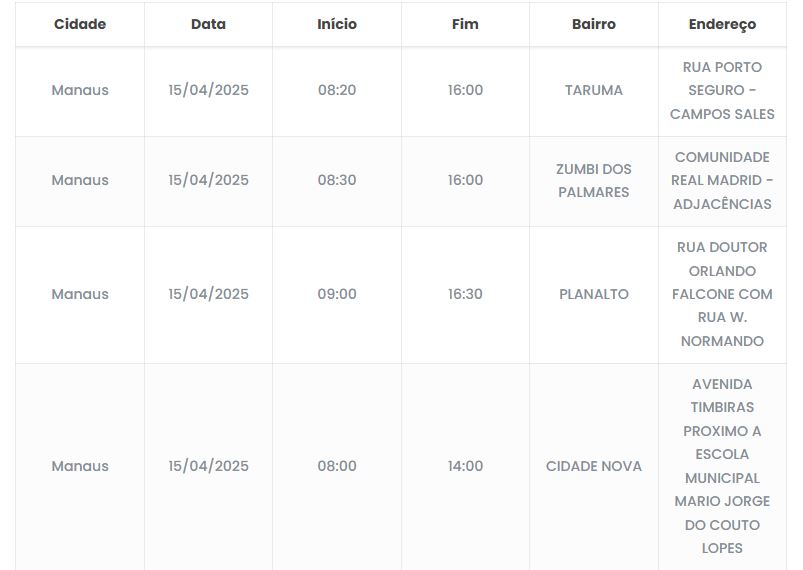
Task: Click the 08:20 start time cell
Action: (x=337, y=90)
